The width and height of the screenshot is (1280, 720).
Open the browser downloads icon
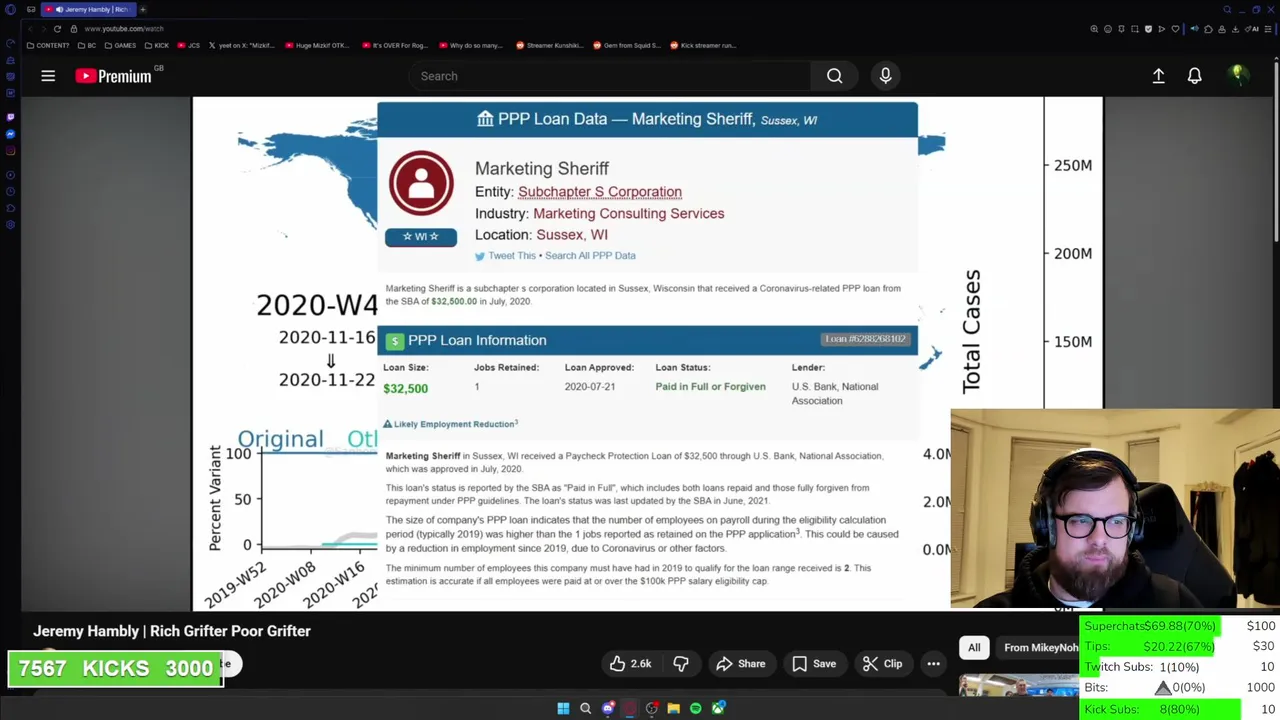[1235, 29]
